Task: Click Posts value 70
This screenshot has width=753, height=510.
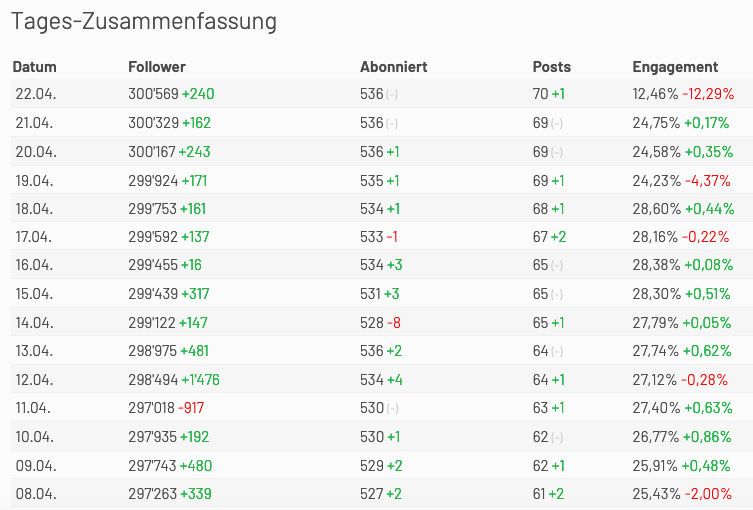Action: tap(540, 94)
